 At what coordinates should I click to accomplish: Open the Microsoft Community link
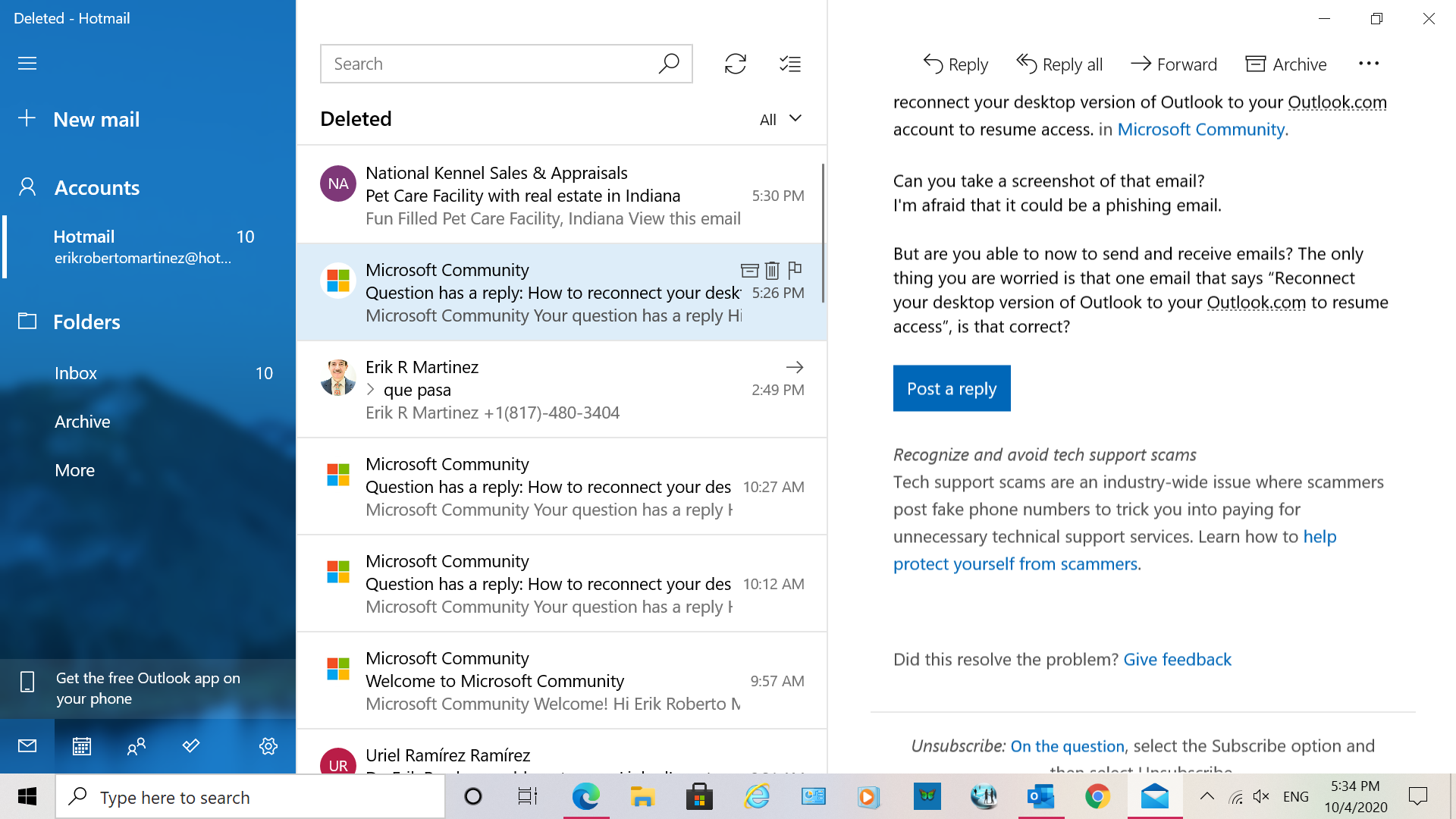click(1201, 130)
